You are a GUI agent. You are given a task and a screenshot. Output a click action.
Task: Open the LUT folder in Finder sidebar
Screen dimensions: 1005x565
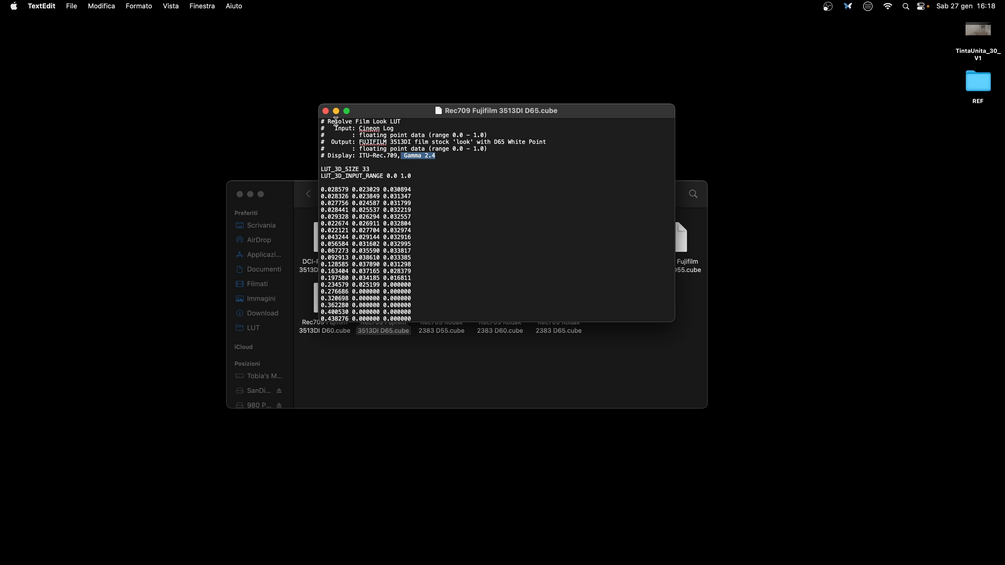pos(247,328)
